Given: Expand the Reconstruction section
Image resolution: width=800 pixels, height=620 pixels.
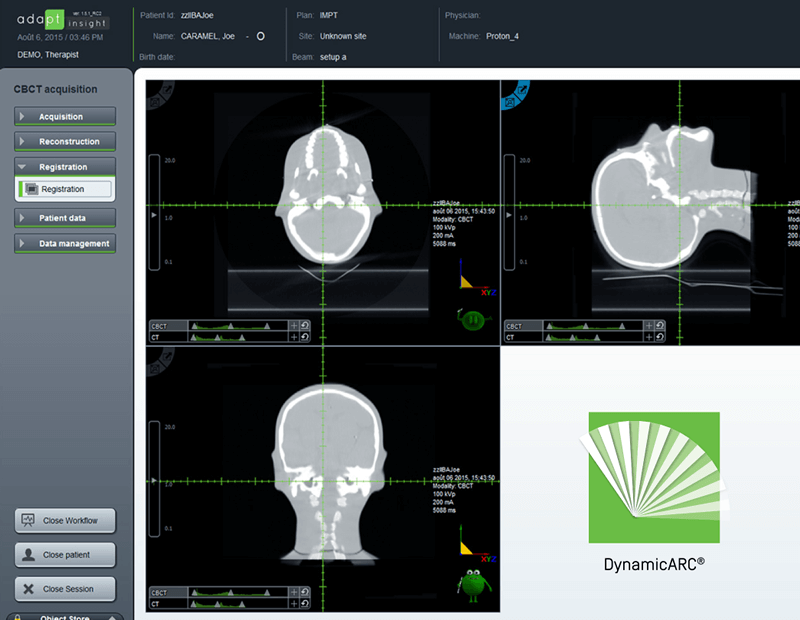Looking at the screenshot, I should tap(65, 141).
